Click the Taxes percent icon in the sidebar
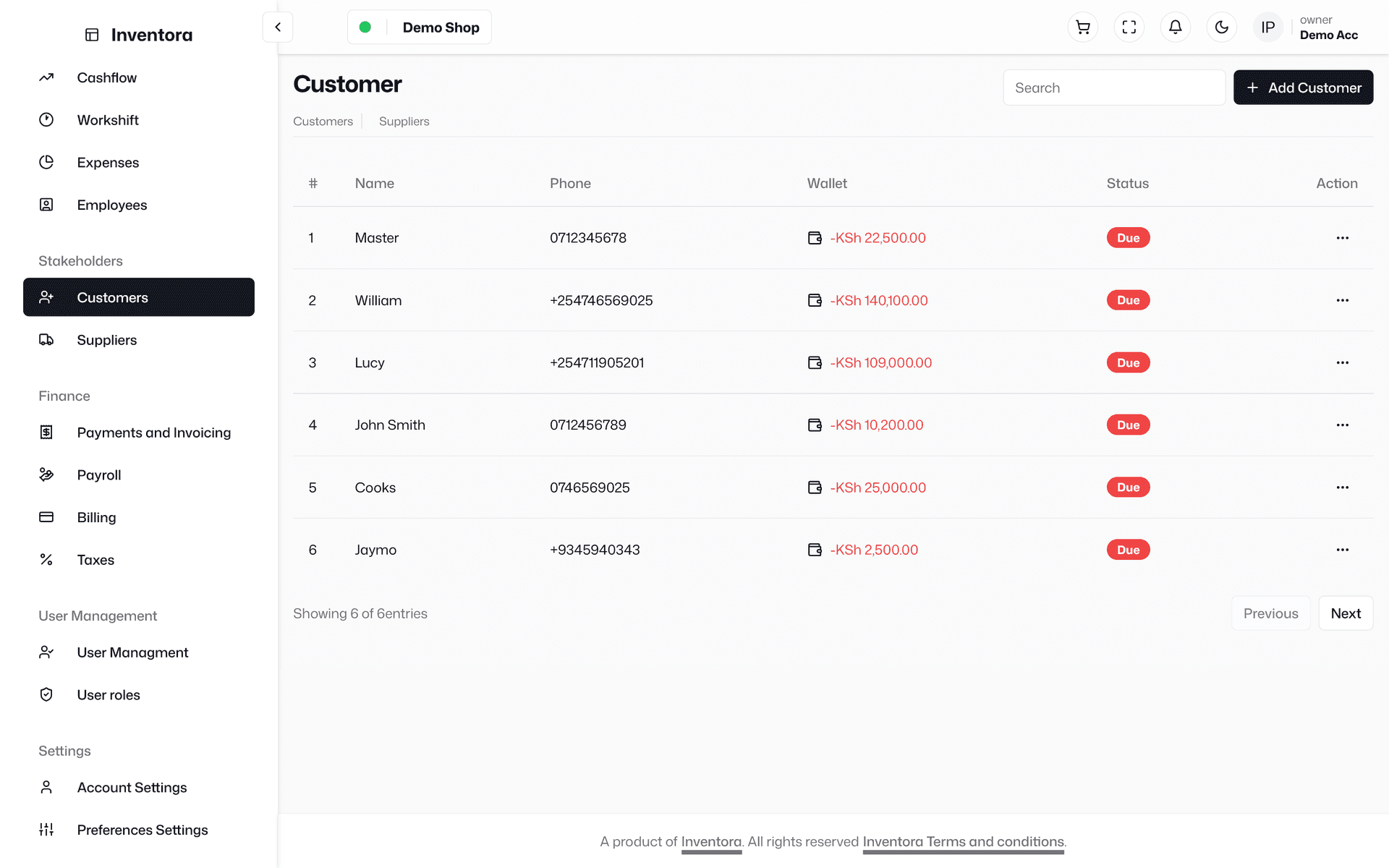 (46, 560)
